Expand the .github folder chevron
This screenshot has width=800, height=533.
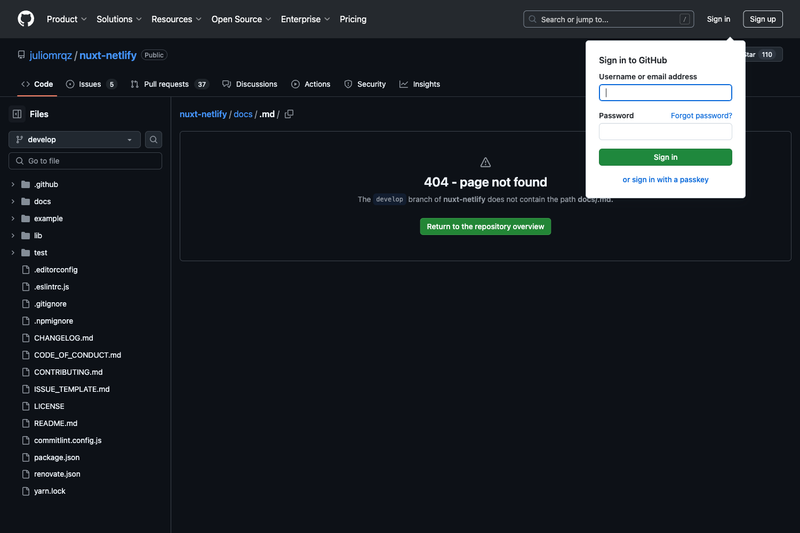(13, 184)
